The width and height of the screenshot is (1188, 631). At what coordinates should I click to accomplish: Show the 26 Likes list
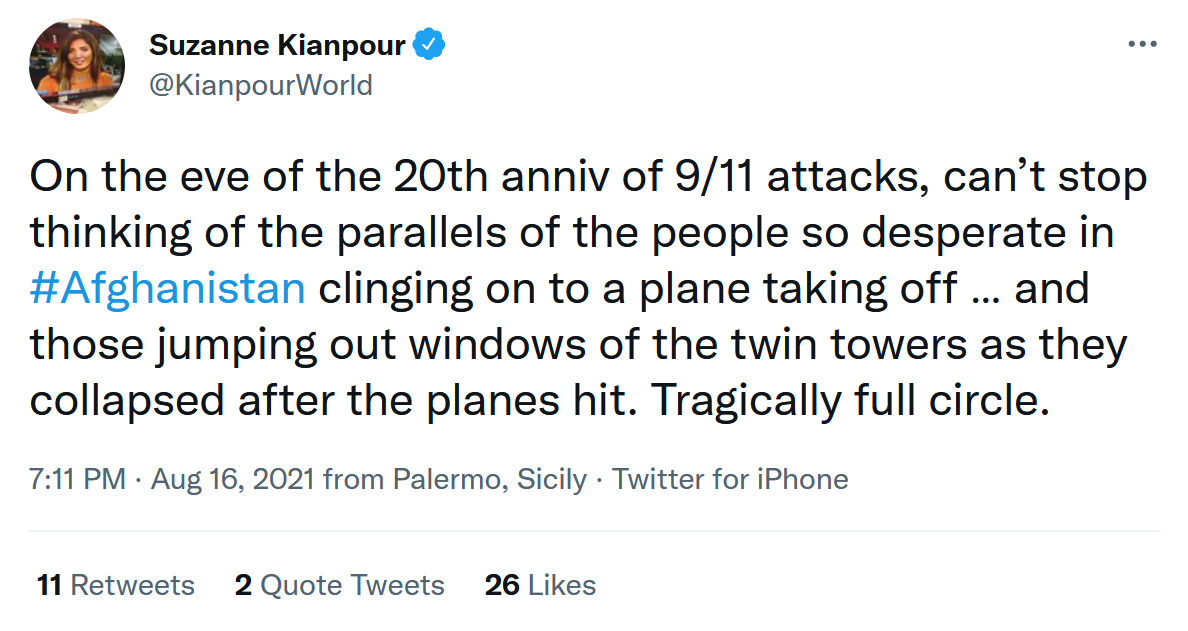pos(540,585)
